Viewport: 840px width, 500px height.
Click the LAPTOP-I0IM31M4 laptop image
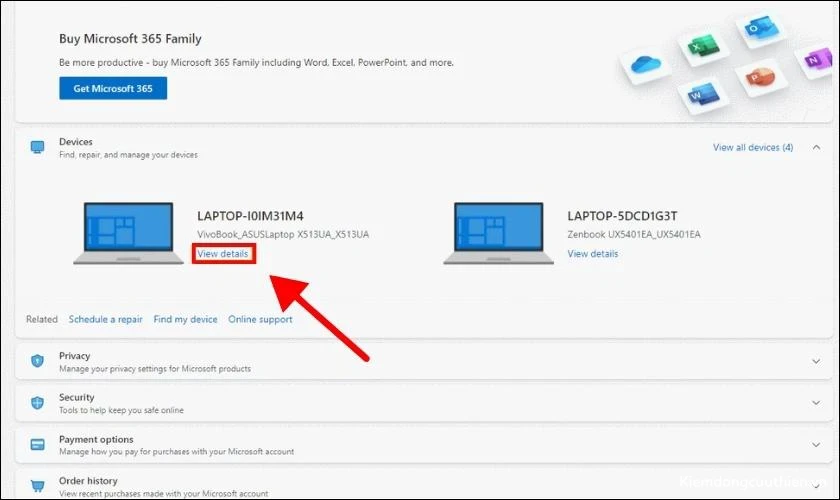[x=129, y=233]
